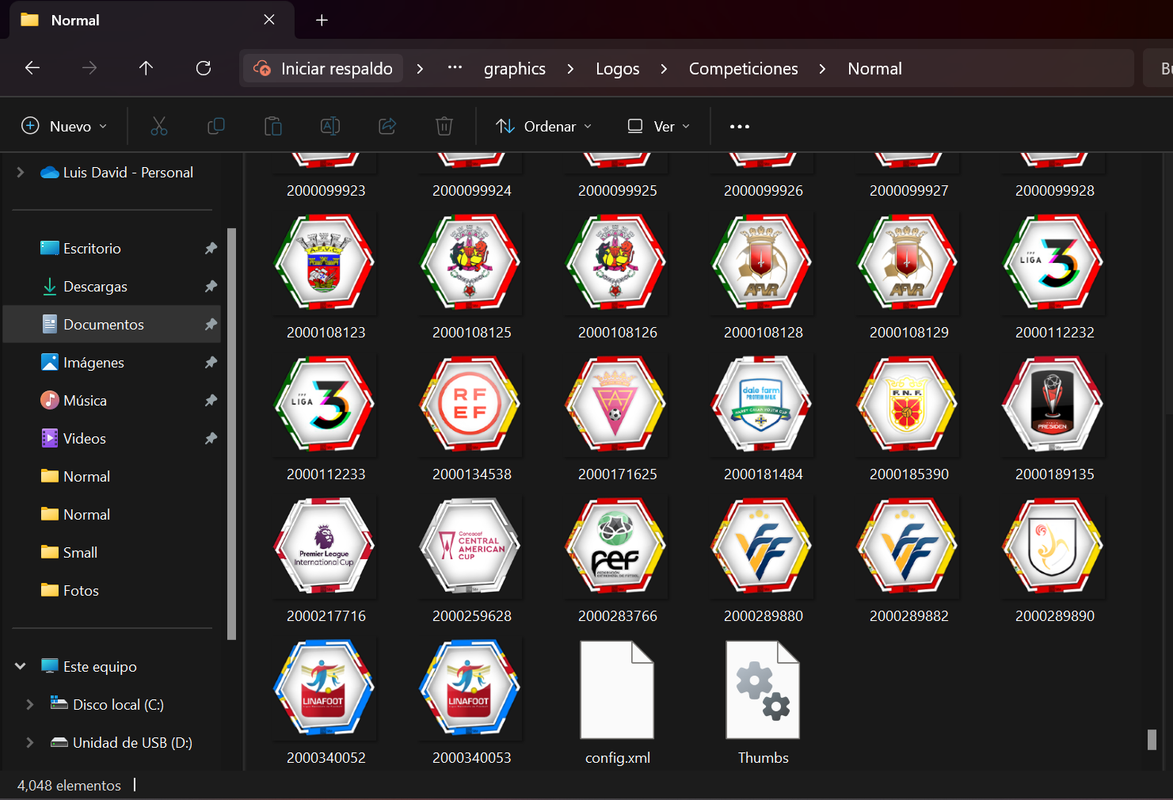Screen dimensions: 1173x800
Task: Click the Cut scissors icon
Action: 159,126
